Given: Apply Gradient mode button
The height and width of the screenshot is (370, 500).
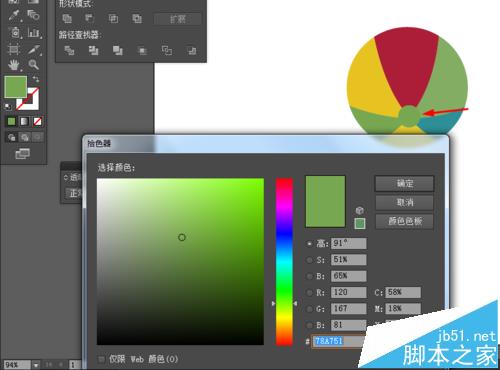Looking at the screenshot, I should 24,121.
